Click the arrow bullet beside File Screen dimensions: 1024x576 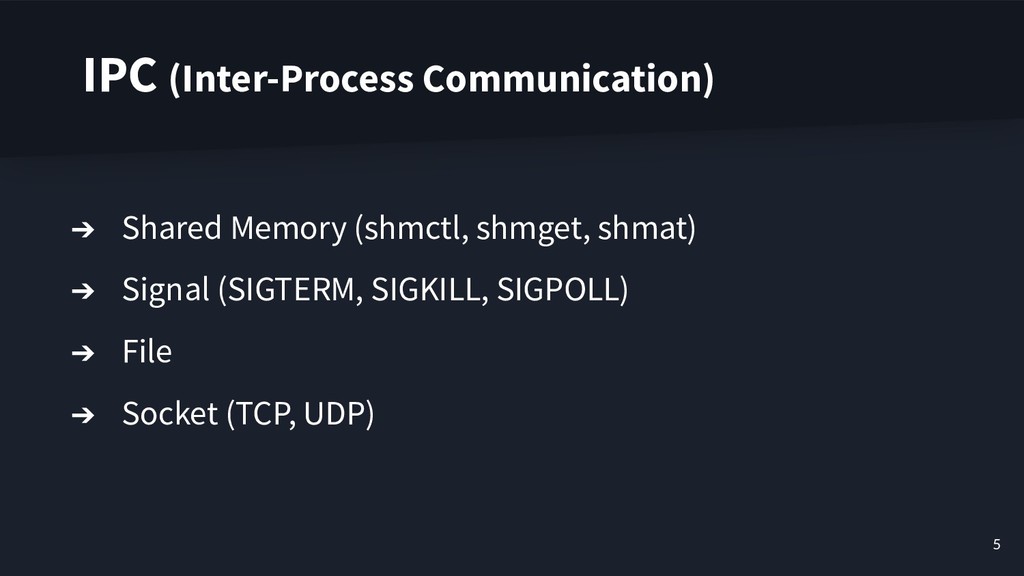click(x=83, y=353)
